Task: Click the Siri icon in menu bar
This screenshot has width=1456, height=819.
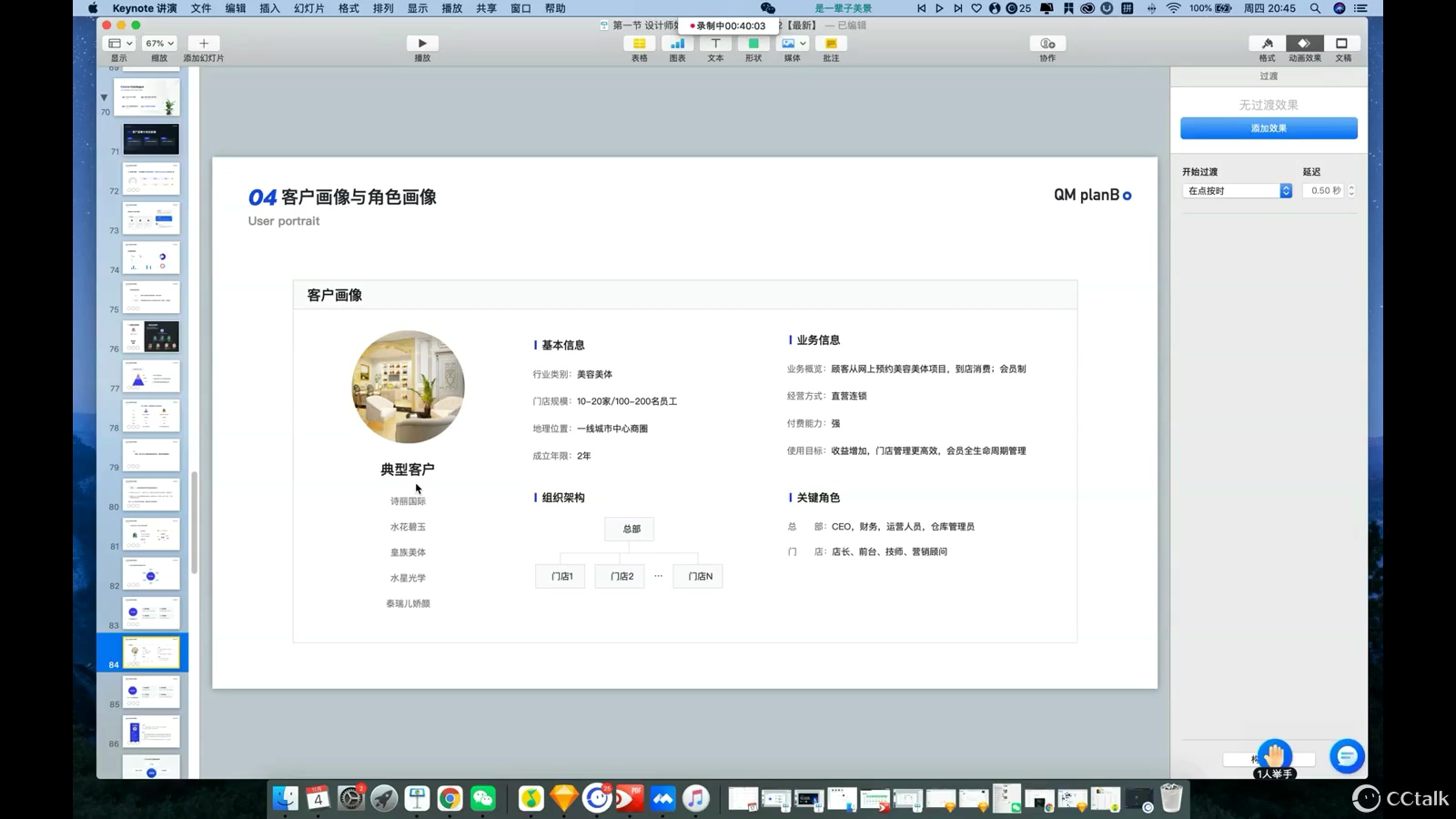Action: pos(1339,8)
